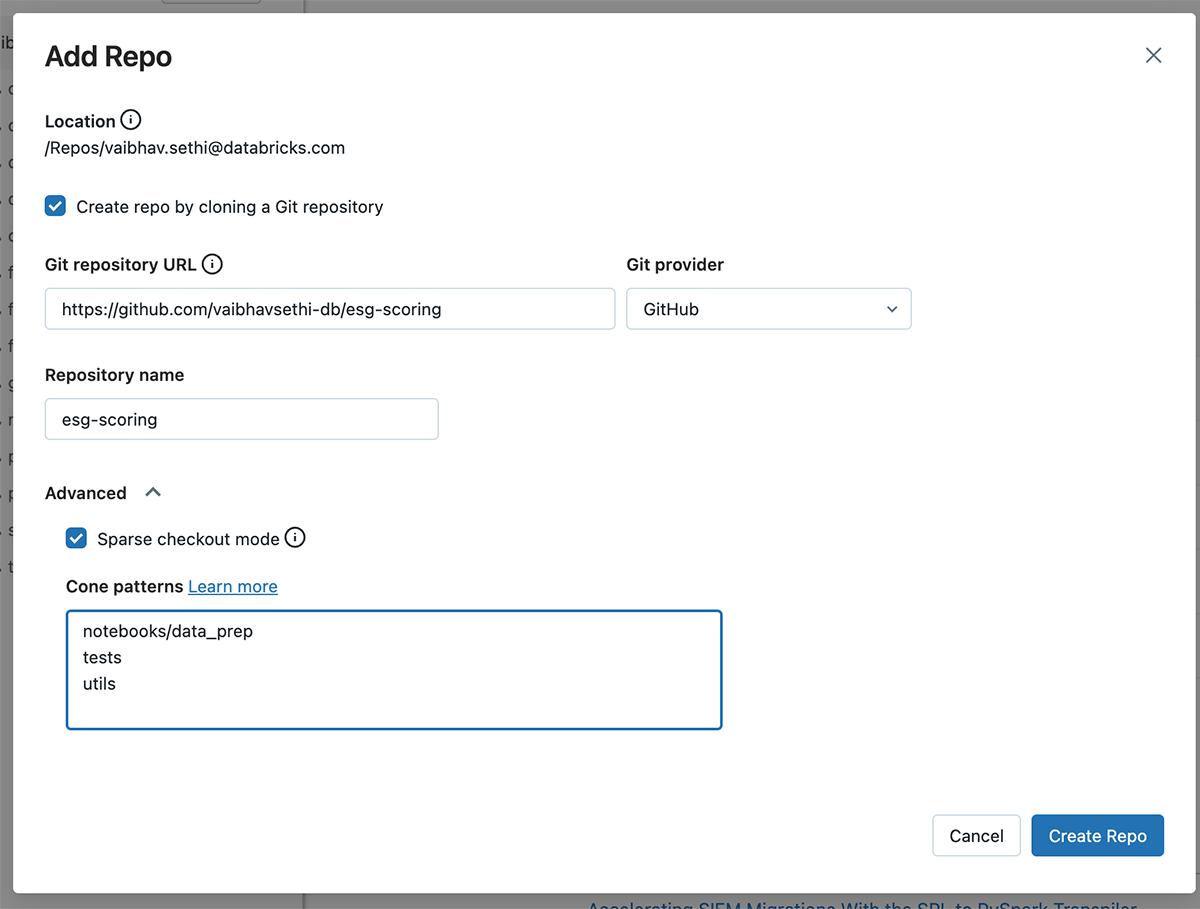Click the Git repository URL info icon
This screenshot has height=909, width=1200.
212,264
